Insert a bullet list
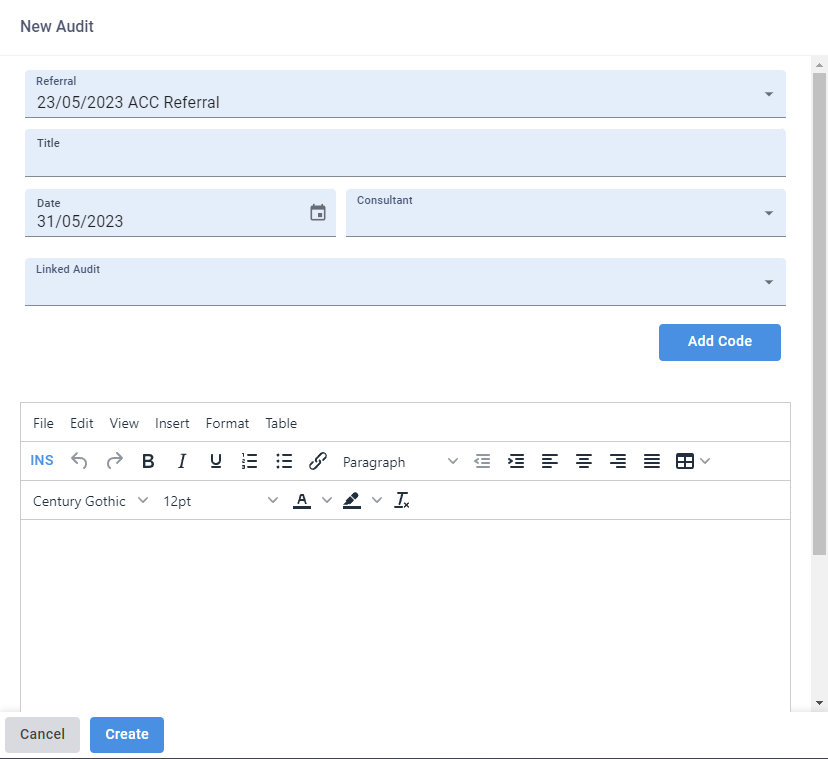This screenshot has height=759, width=828. click(284, 461)
